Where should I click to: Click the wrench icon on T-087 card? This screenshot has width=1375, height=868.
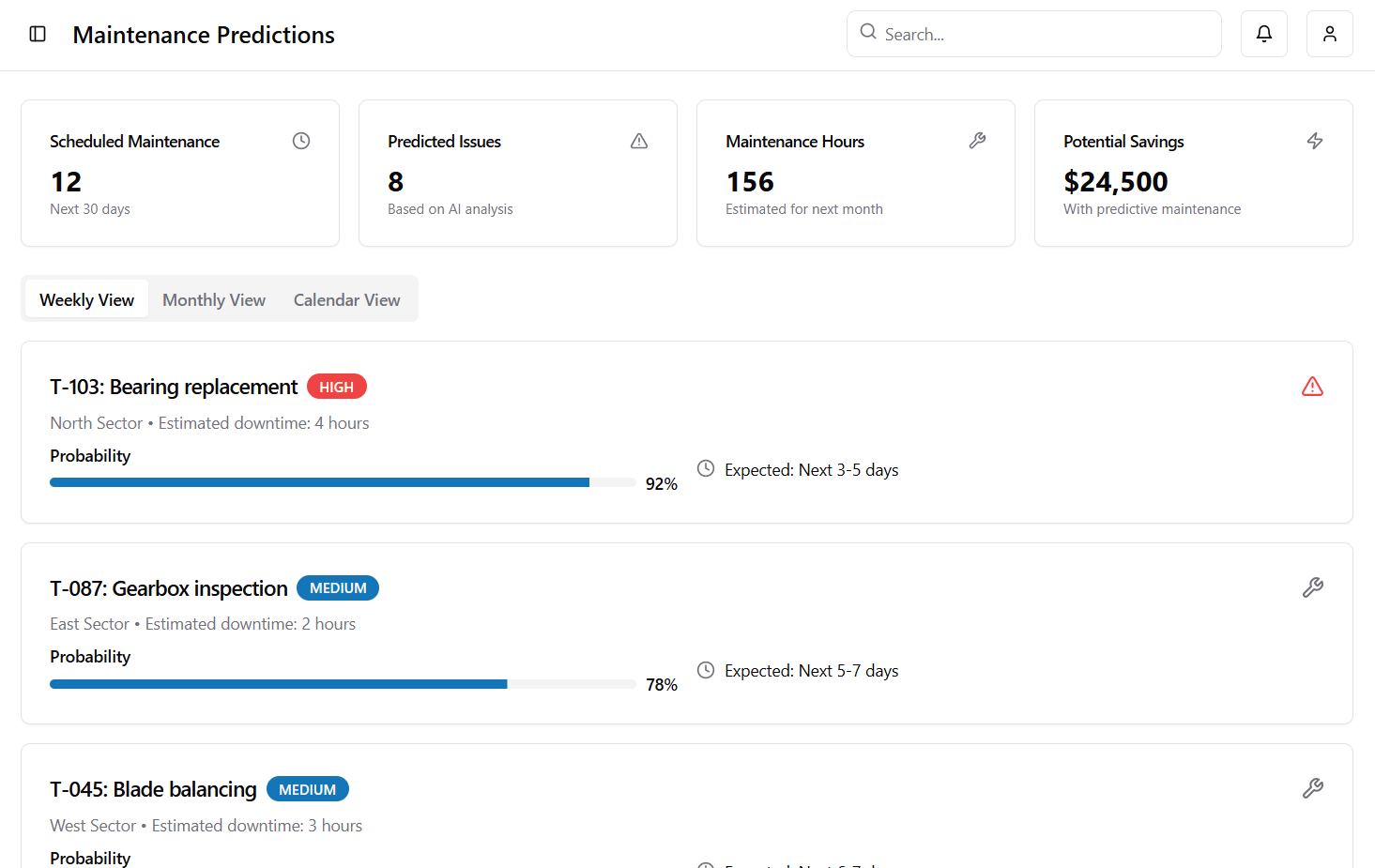1312,587
